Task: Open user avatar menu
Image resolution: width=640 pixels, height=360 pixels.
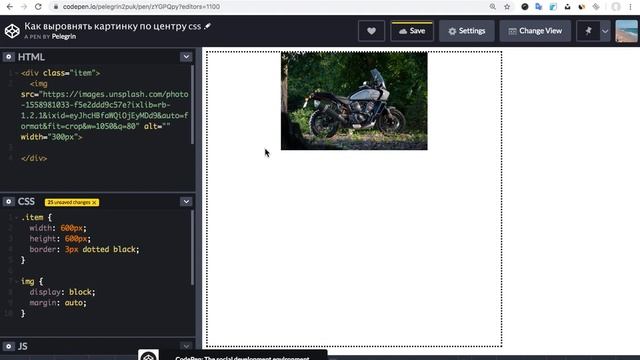Action: 627,31
